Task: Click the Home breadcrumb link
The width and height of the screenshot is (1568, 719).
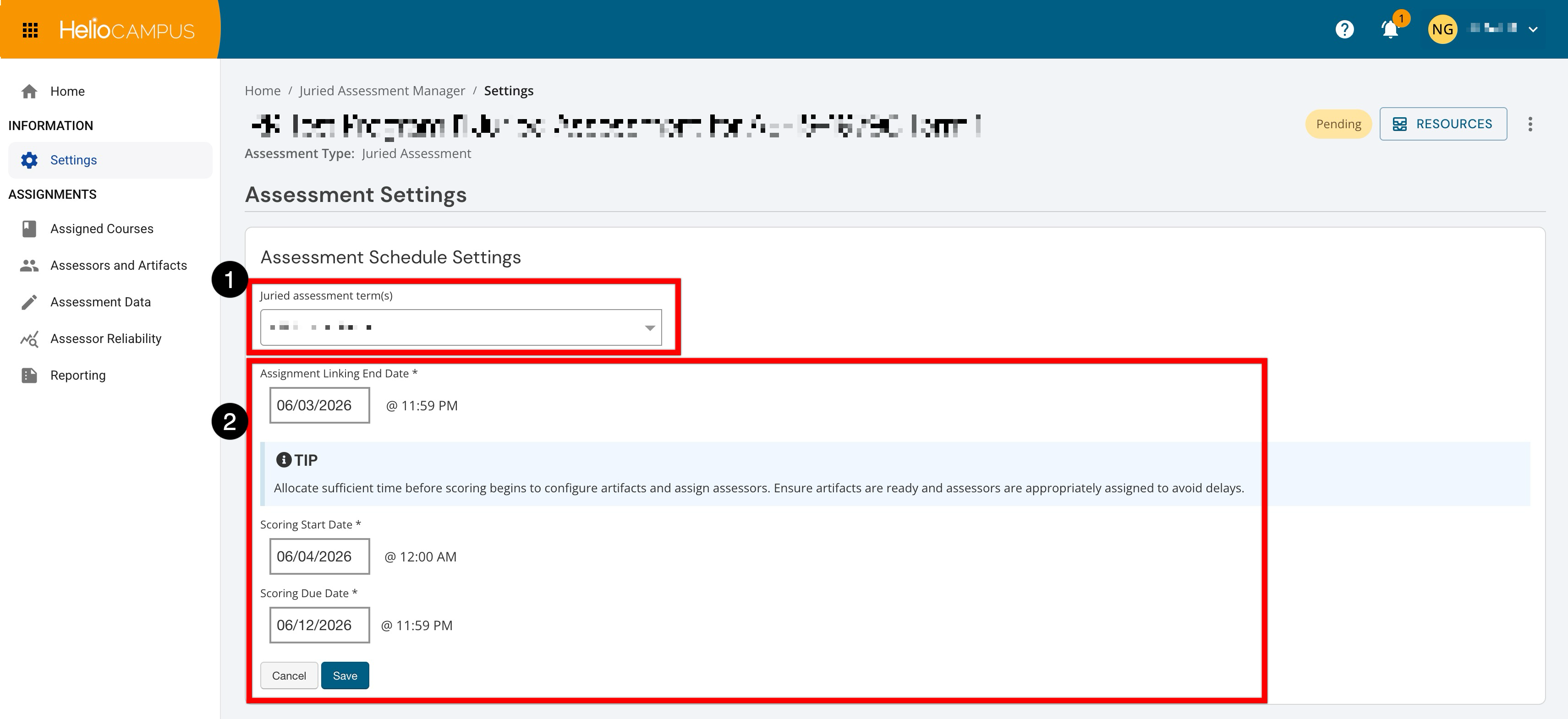Action: coord(263,91)
